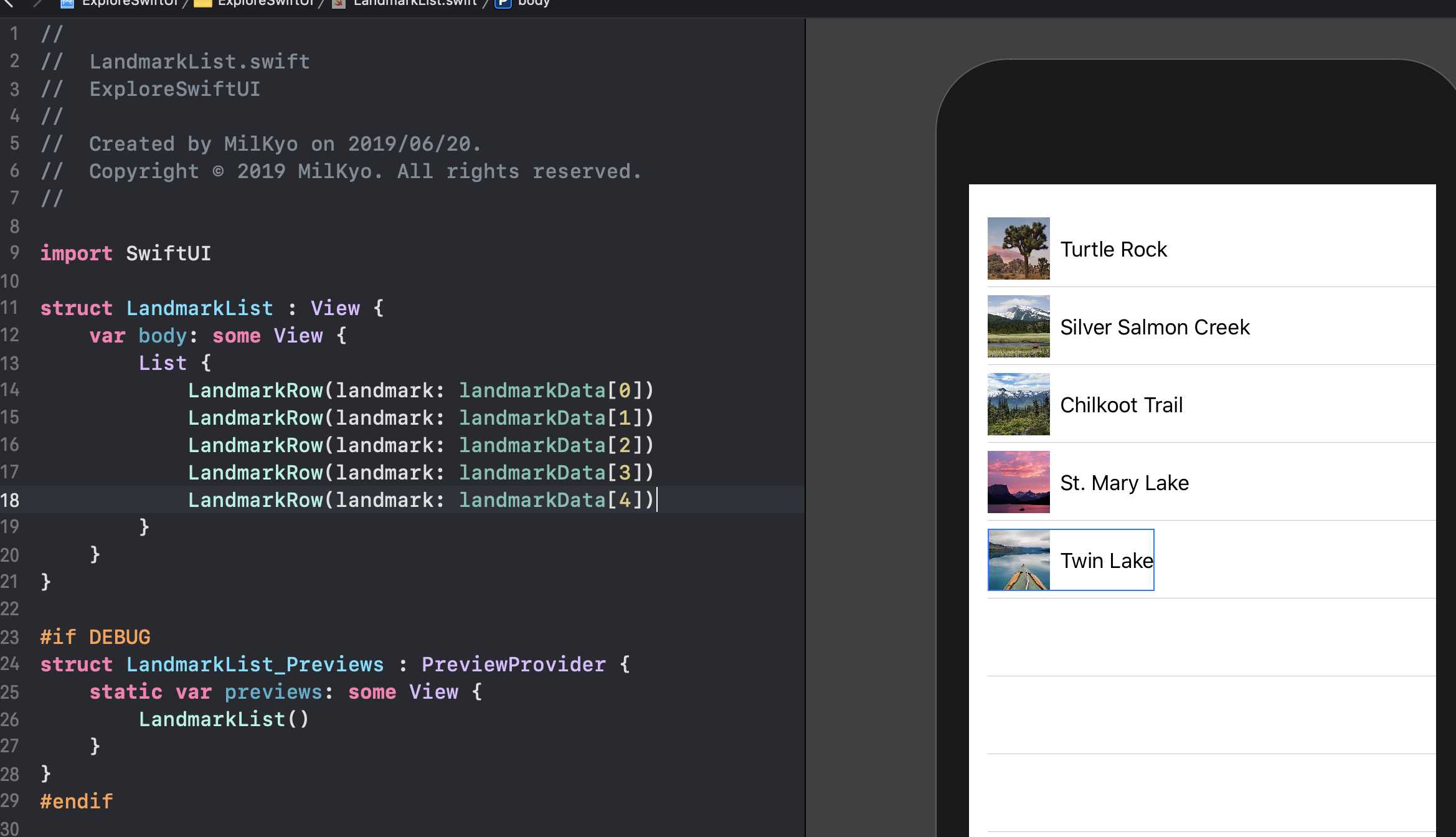Image resolution: width=1456 pixels, height=837 pixels.
Task: Click the PreviewProvider type name
Action: (513, 664)
